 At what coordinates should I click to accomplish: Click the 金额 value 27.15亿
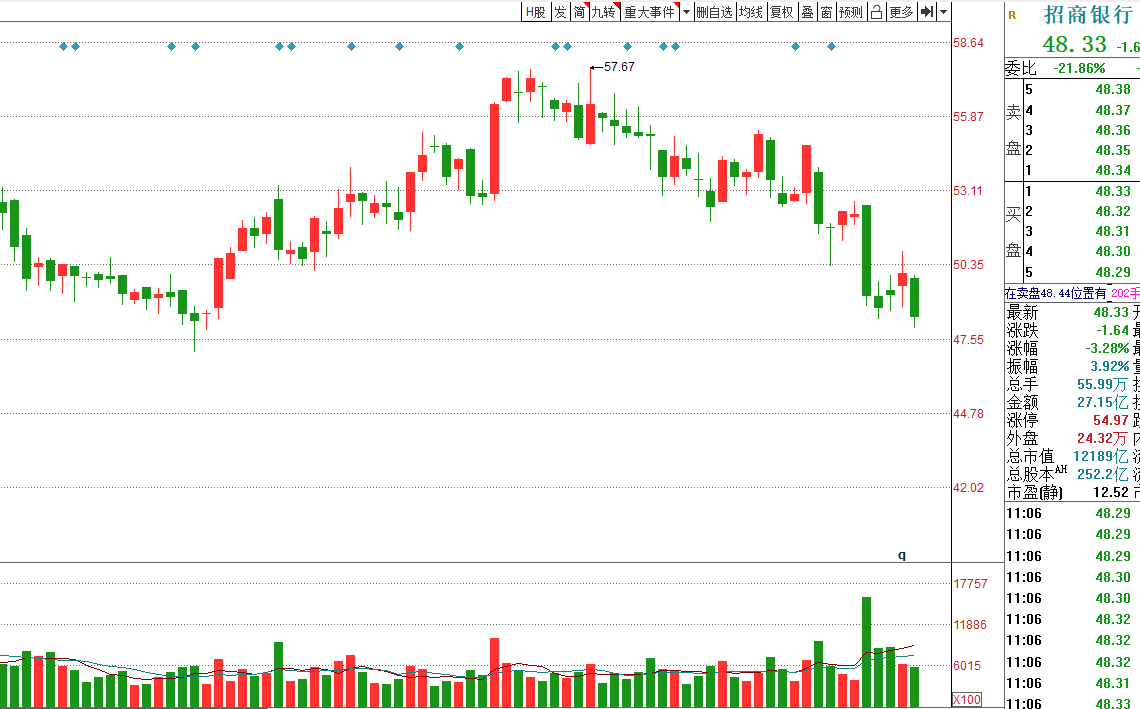pyautogui.click(x=1102, y=402)
